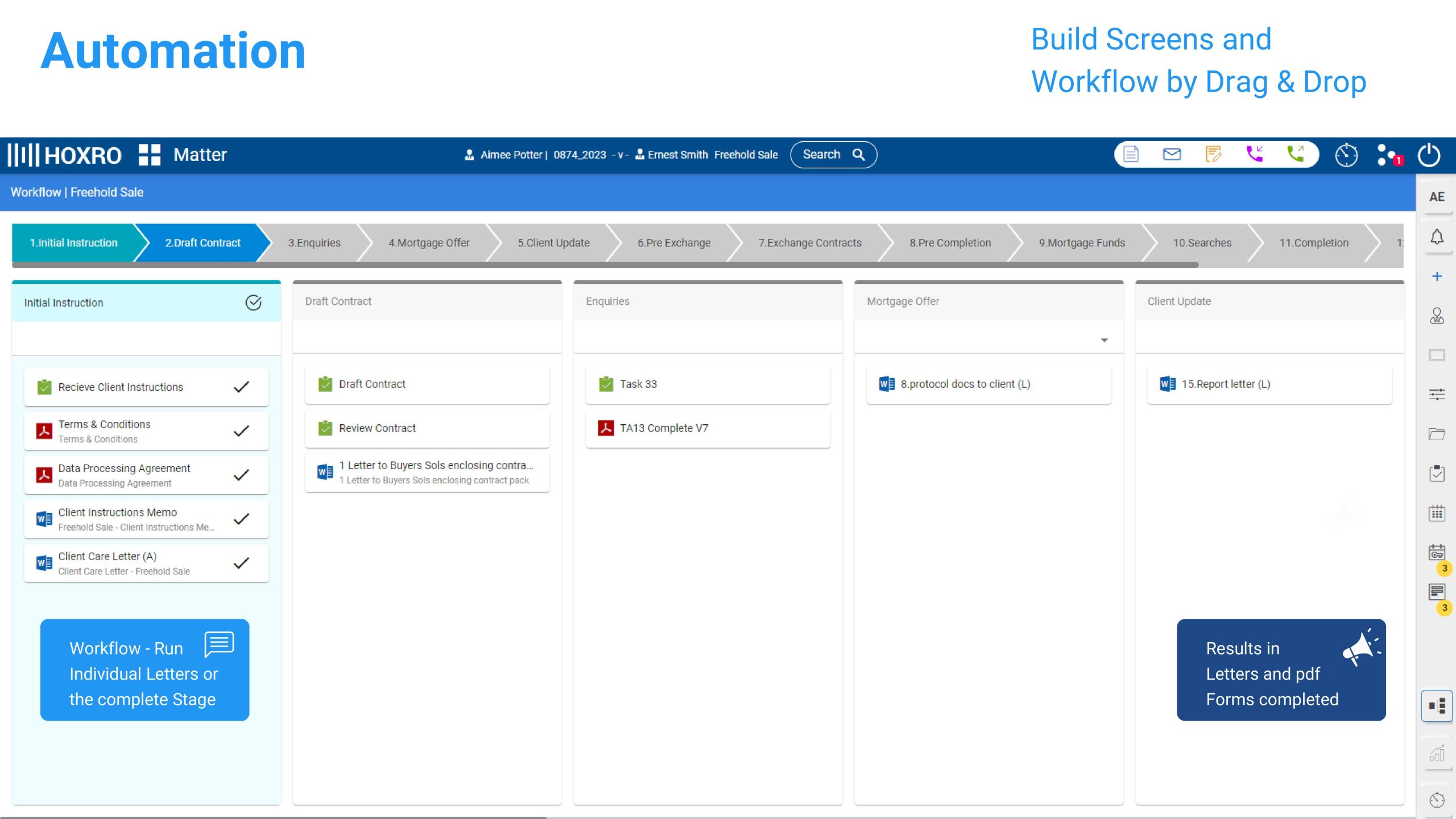Toggle the Initial Instruction stage complete circle
This screenshot has width=1456, height=819.
coord(254,303)
